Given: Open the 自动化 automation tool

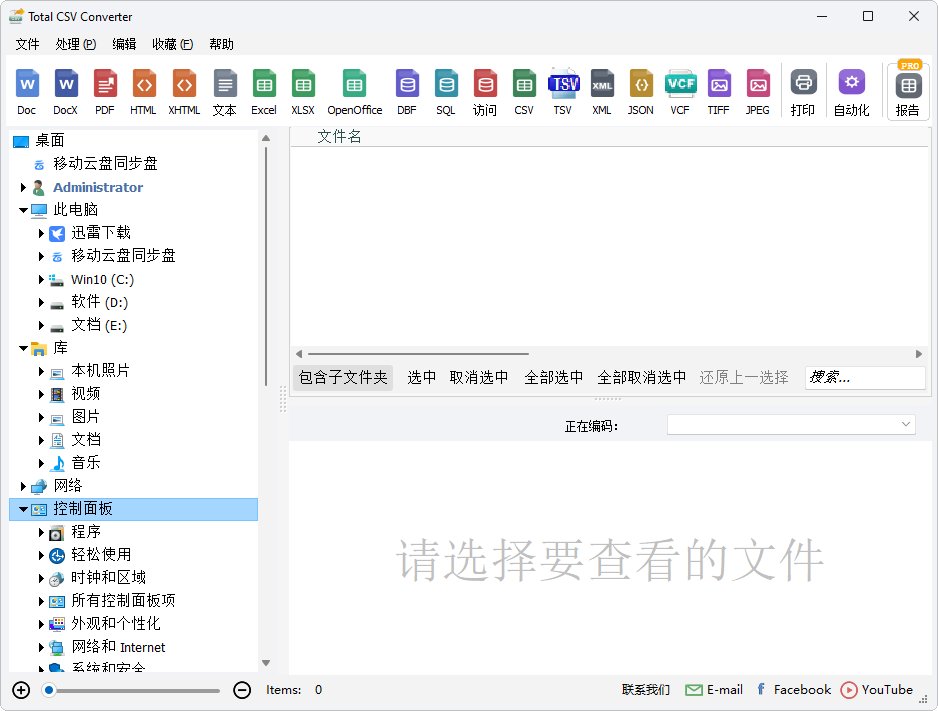Looking at the screenshot, I should [x=852, y=91].
